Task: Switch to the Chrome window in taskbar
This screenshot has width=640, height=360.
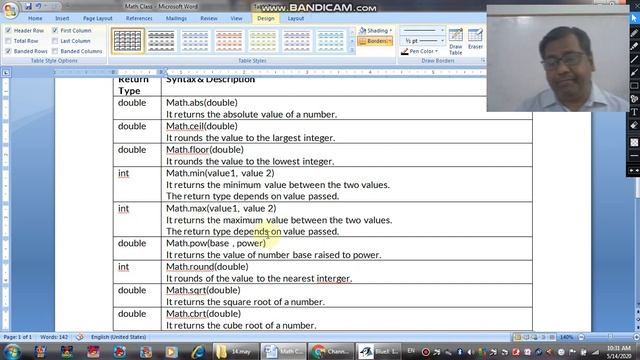Action: coord(331,351)
